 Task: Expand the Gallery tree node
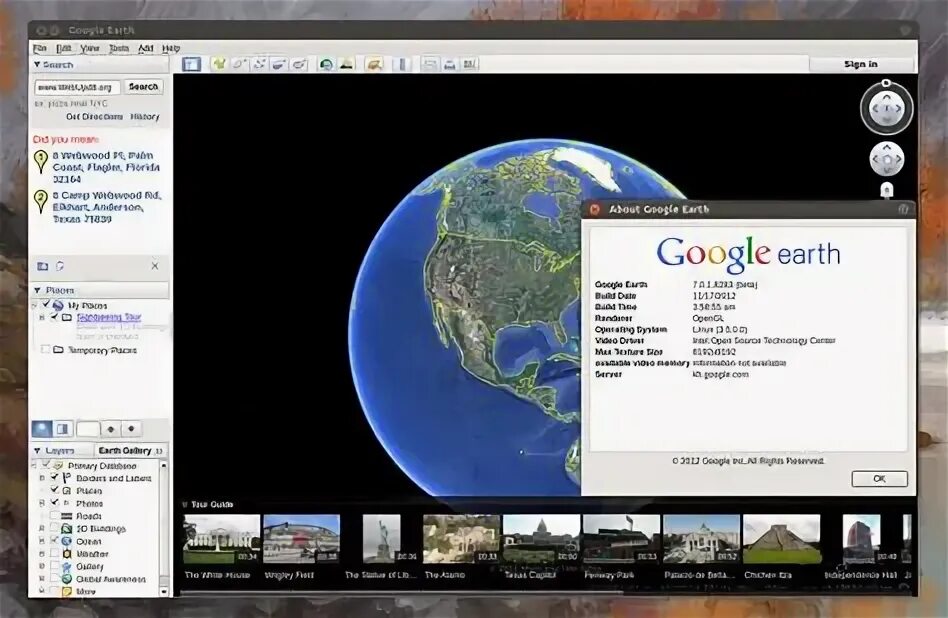[42, 567]
